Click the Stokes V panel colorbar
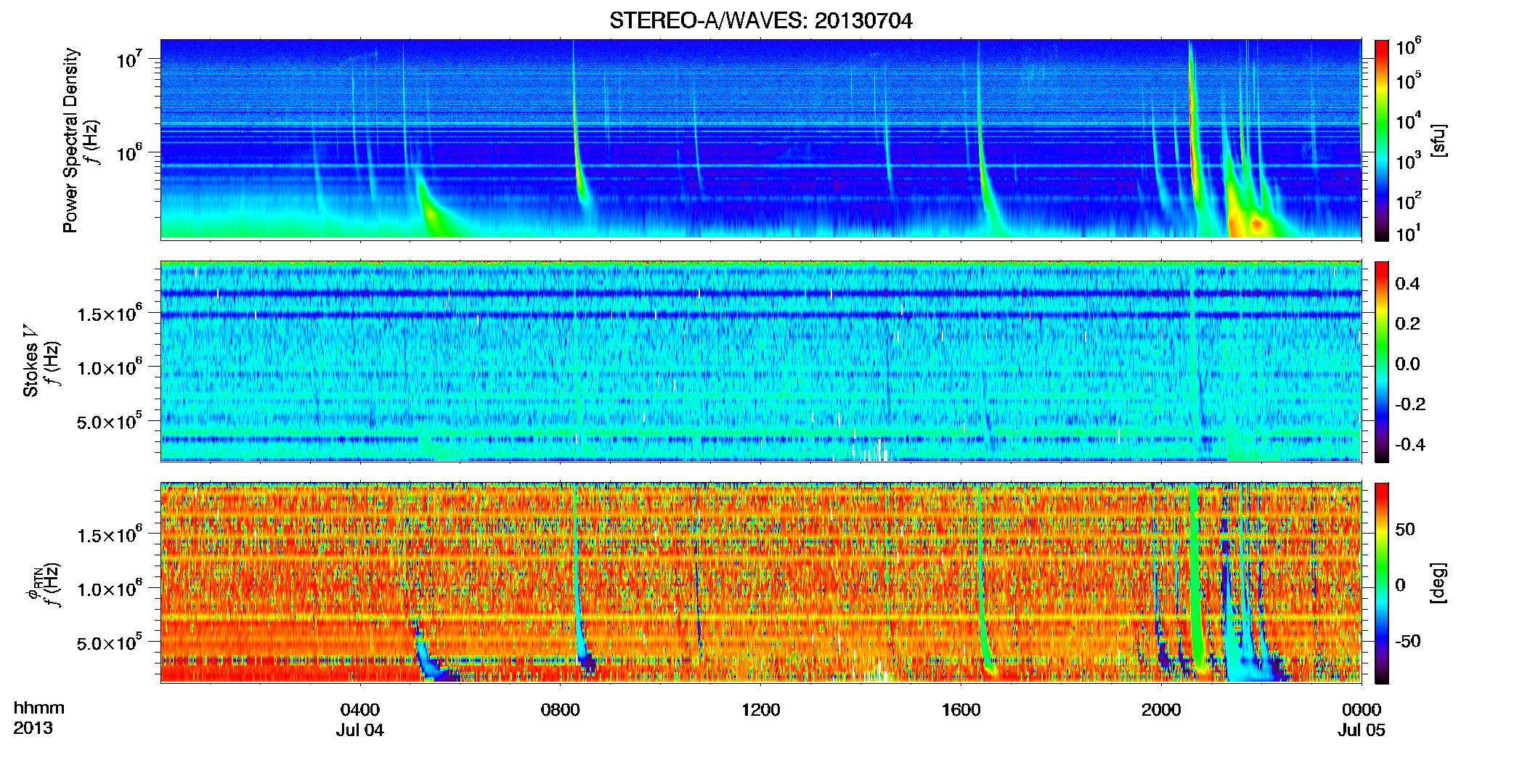The image size is (1522, 784). tap(1382, 362)
